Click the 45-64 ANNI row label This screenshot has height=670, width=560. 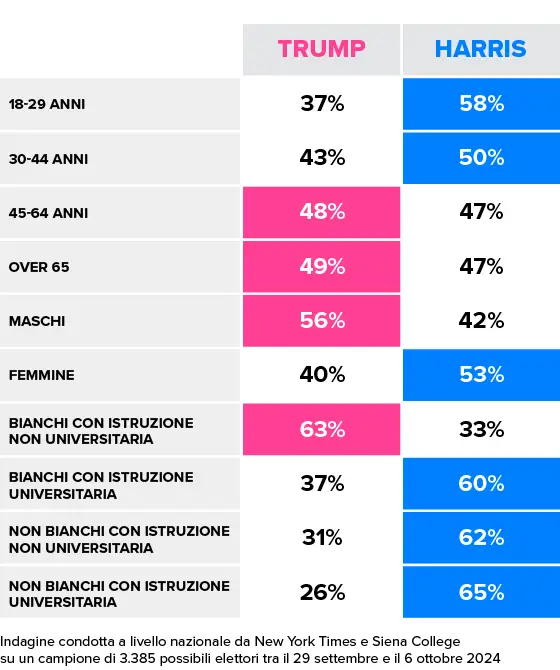48,213
